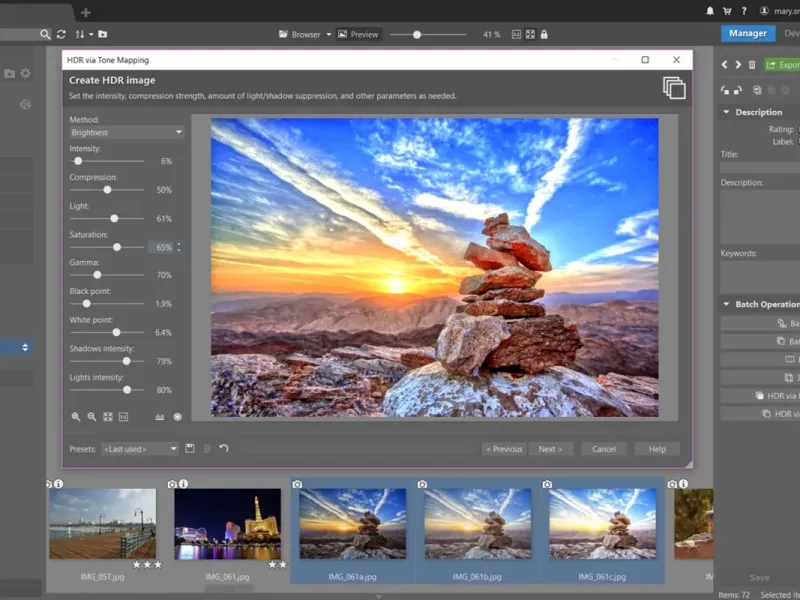Select the IMG_061.jpg thumbnail
Screen dimensions: 800x600
(227, 524)
